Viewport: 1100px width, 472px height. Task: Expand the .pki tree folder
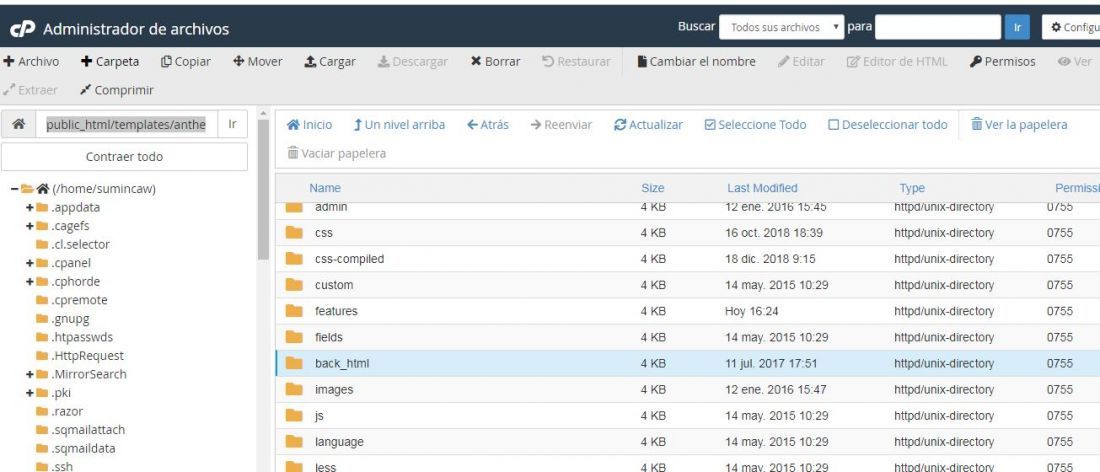coord(29,393)
